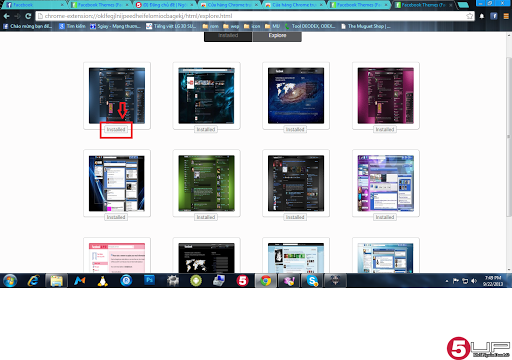Open the 'rom' bookmarks folder
The image size is (512, 360).
click(x=211, y=26)
